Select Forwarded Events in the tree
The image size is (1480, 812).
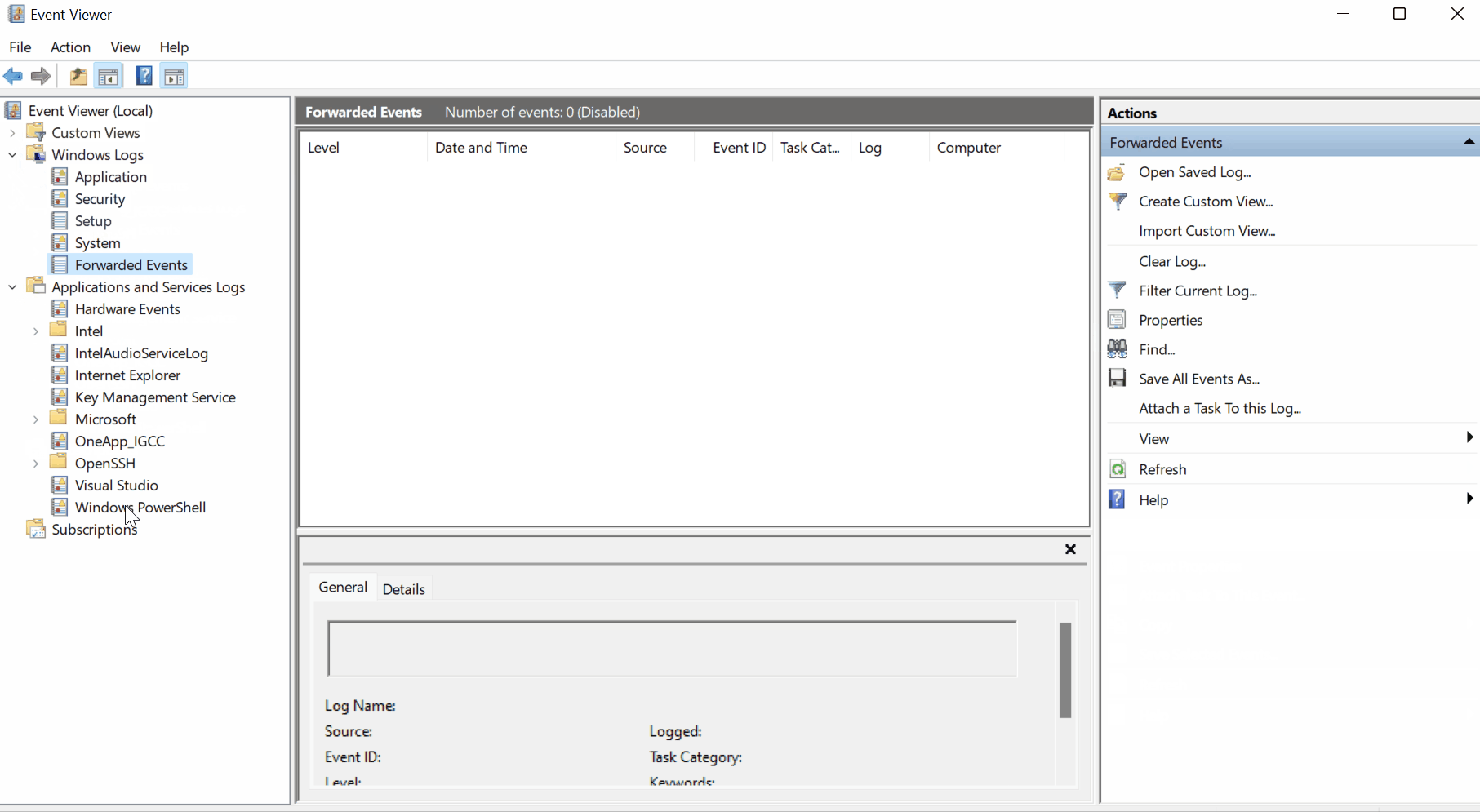pyautogui.click(x=131, y=264)
